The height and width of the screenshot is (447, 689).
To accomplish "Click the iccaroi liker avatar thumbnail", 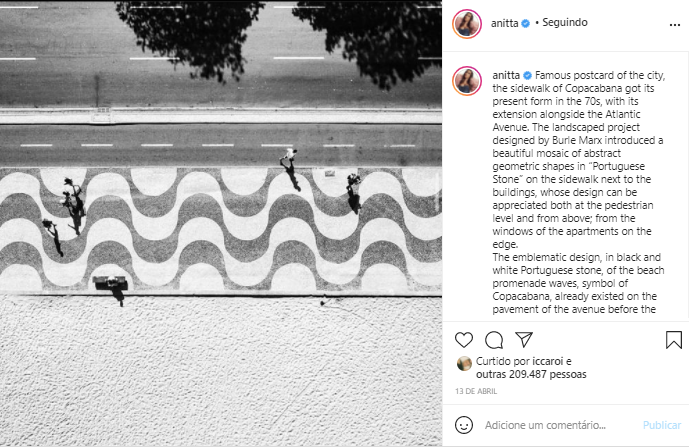I will pos(464,363).
